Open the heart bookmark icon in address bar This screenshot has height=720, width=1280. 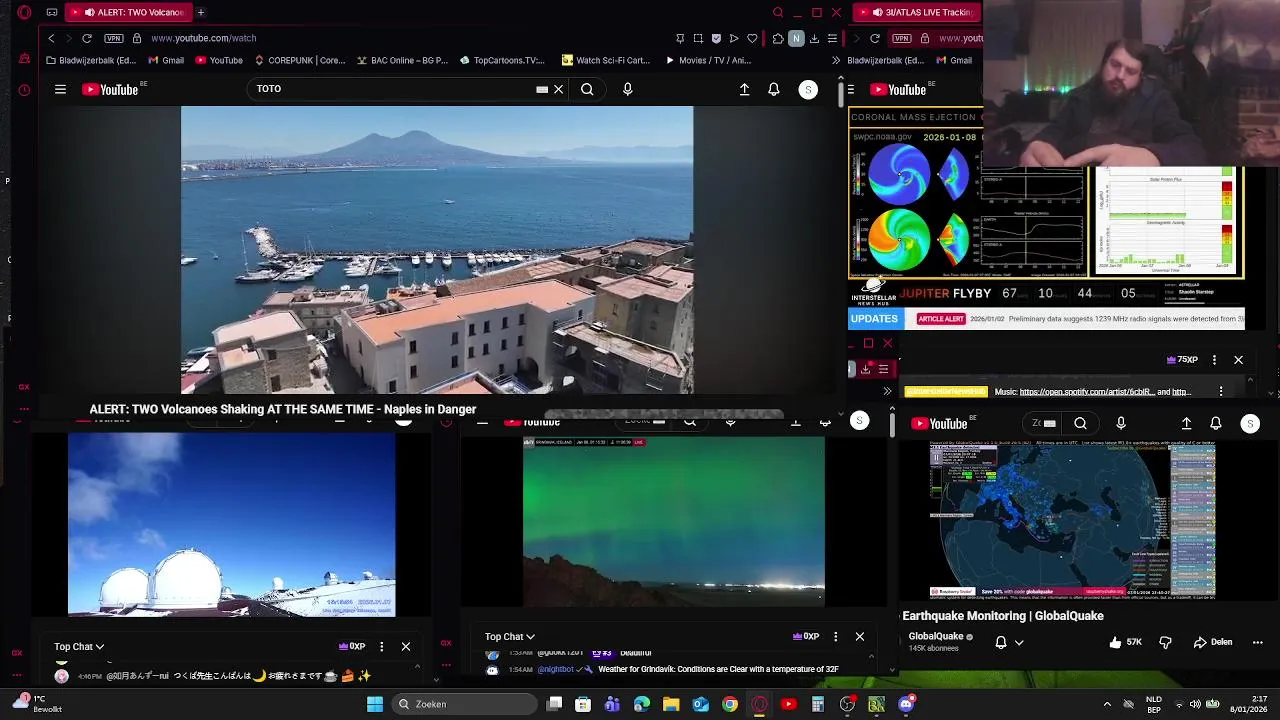click(x=752, y=38)
